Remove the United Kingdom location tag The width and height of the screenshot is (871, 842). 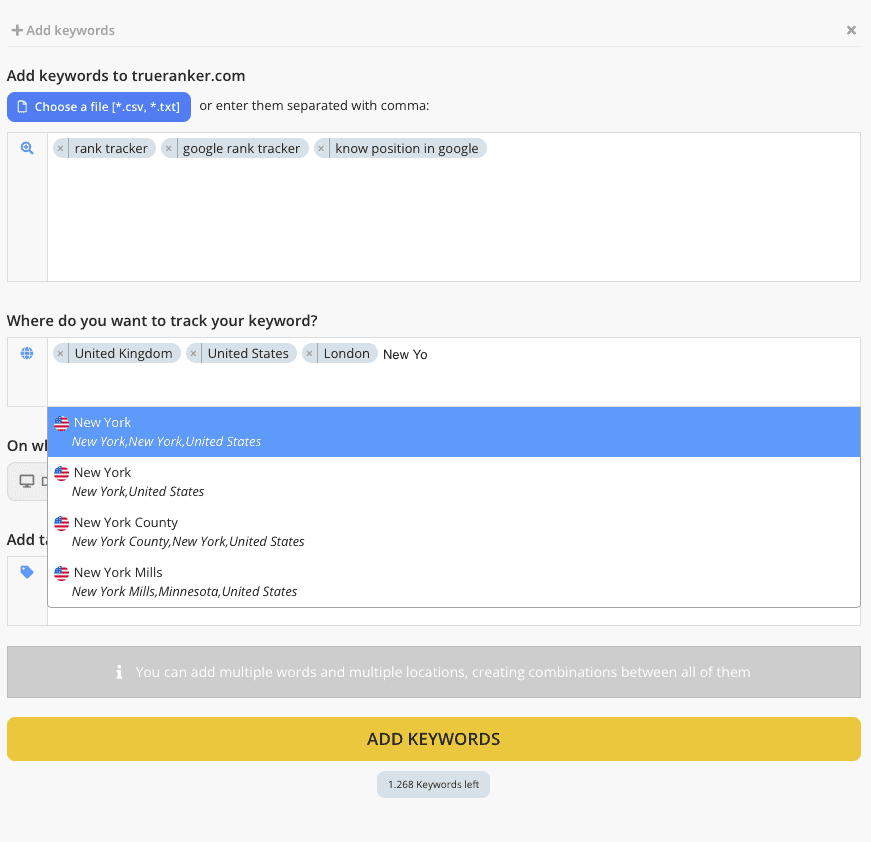pyautogui.click(x=61, y=353)
